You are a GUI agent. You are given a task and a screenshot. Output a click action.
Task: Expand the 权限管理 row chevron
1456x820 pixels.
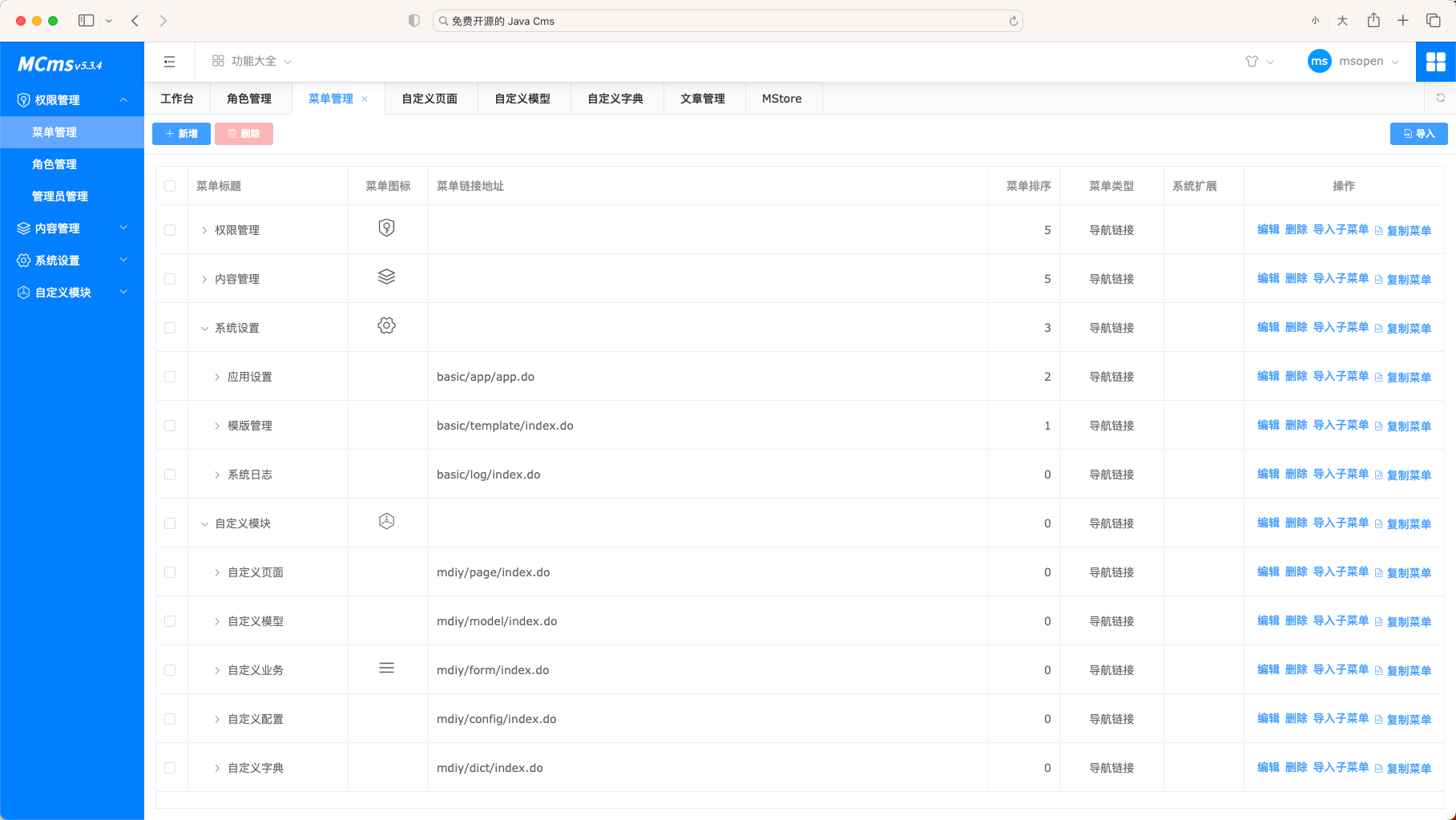pos(203,230)
